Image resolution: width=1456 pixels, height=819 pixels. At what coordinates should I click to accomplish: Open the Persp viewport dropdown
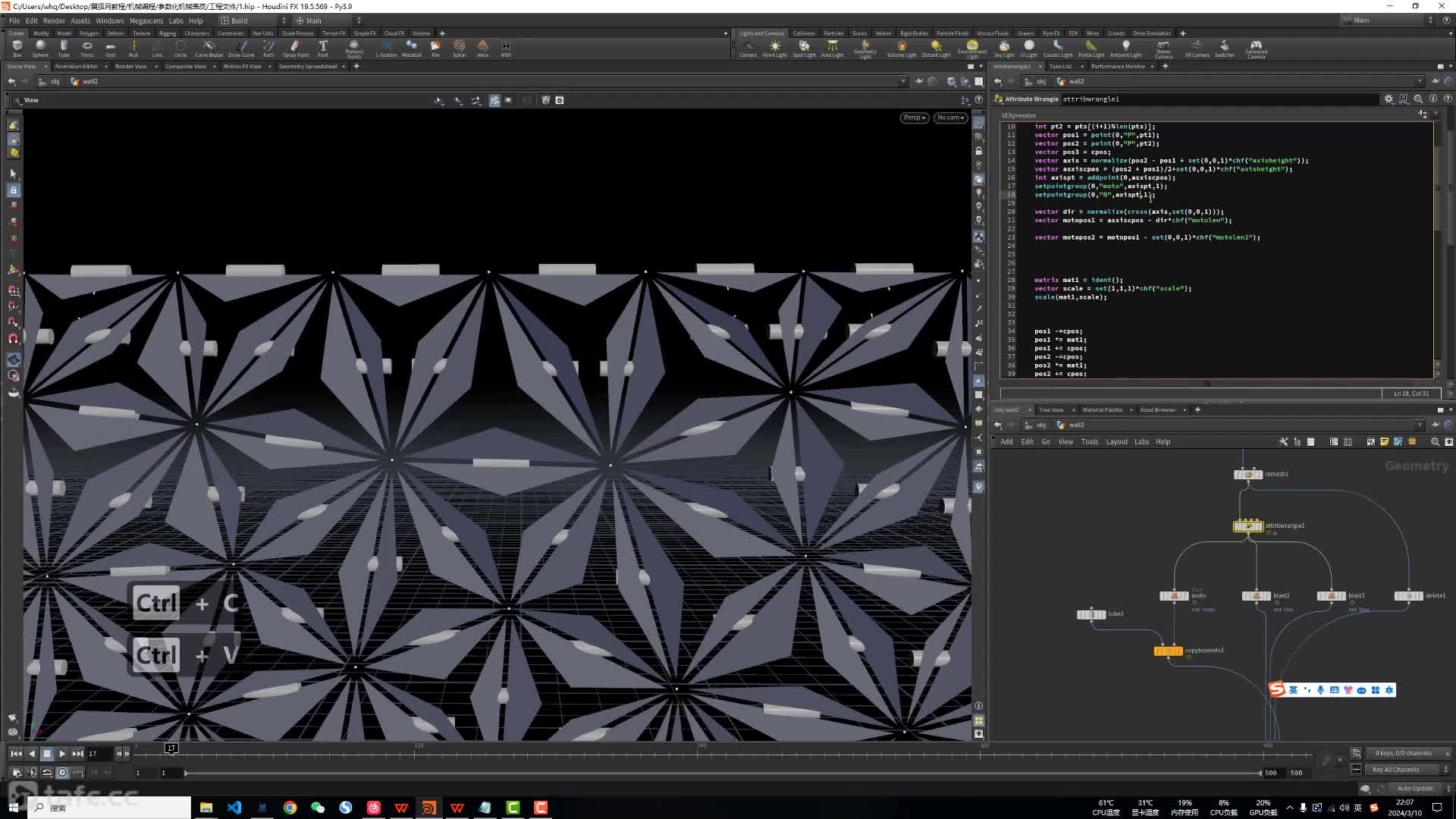coord(915,118)
